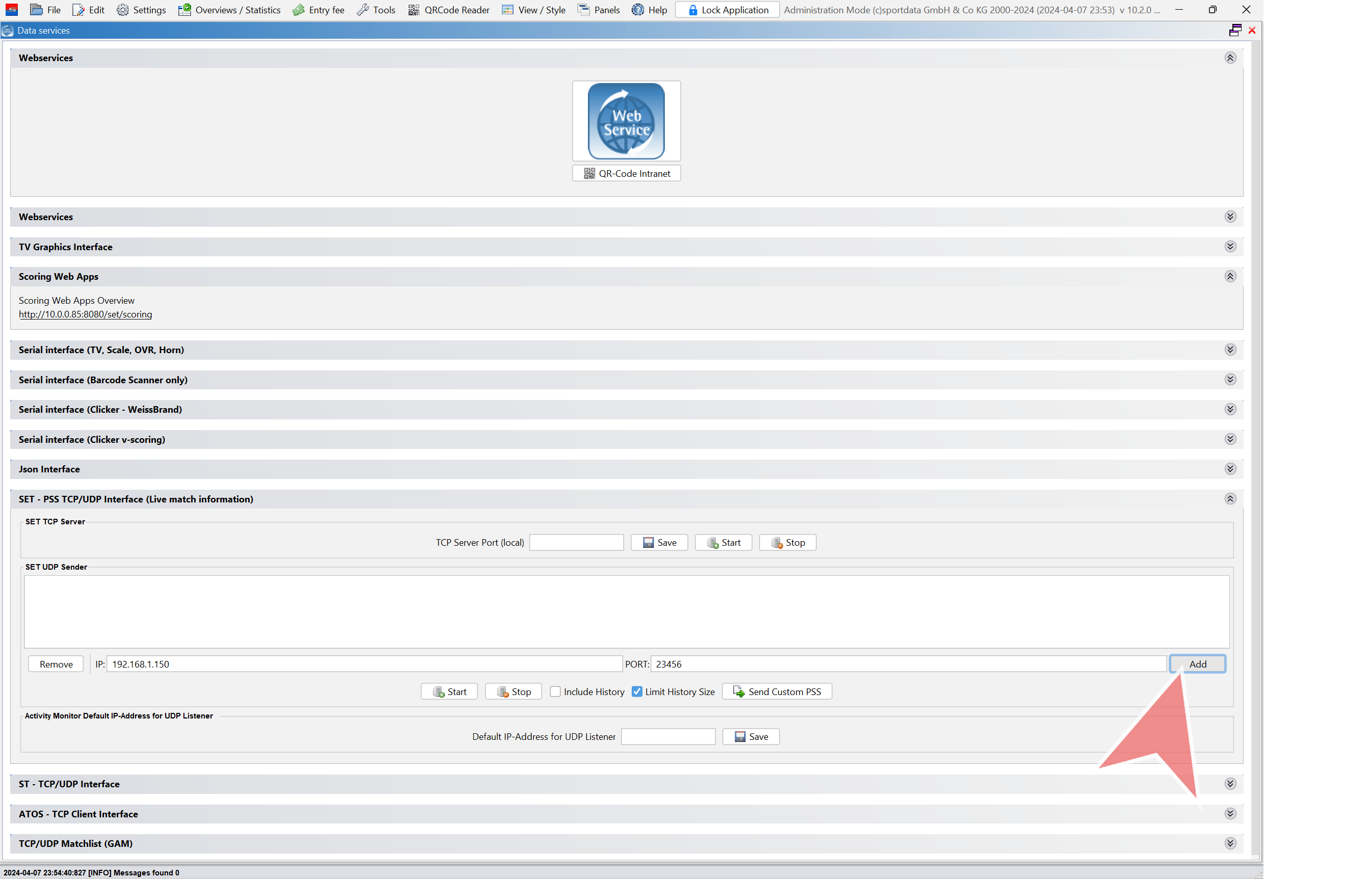Screen dimensions: 1372x879
Task: Click the large Web Service globe icon
Action: (x=626, y=121)
